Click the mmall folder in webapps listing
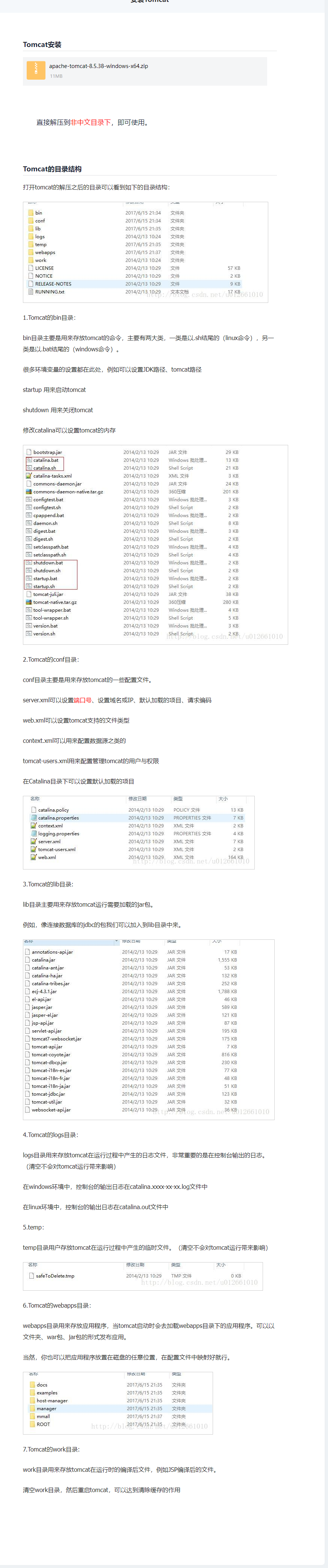 tap(43, 1417)
